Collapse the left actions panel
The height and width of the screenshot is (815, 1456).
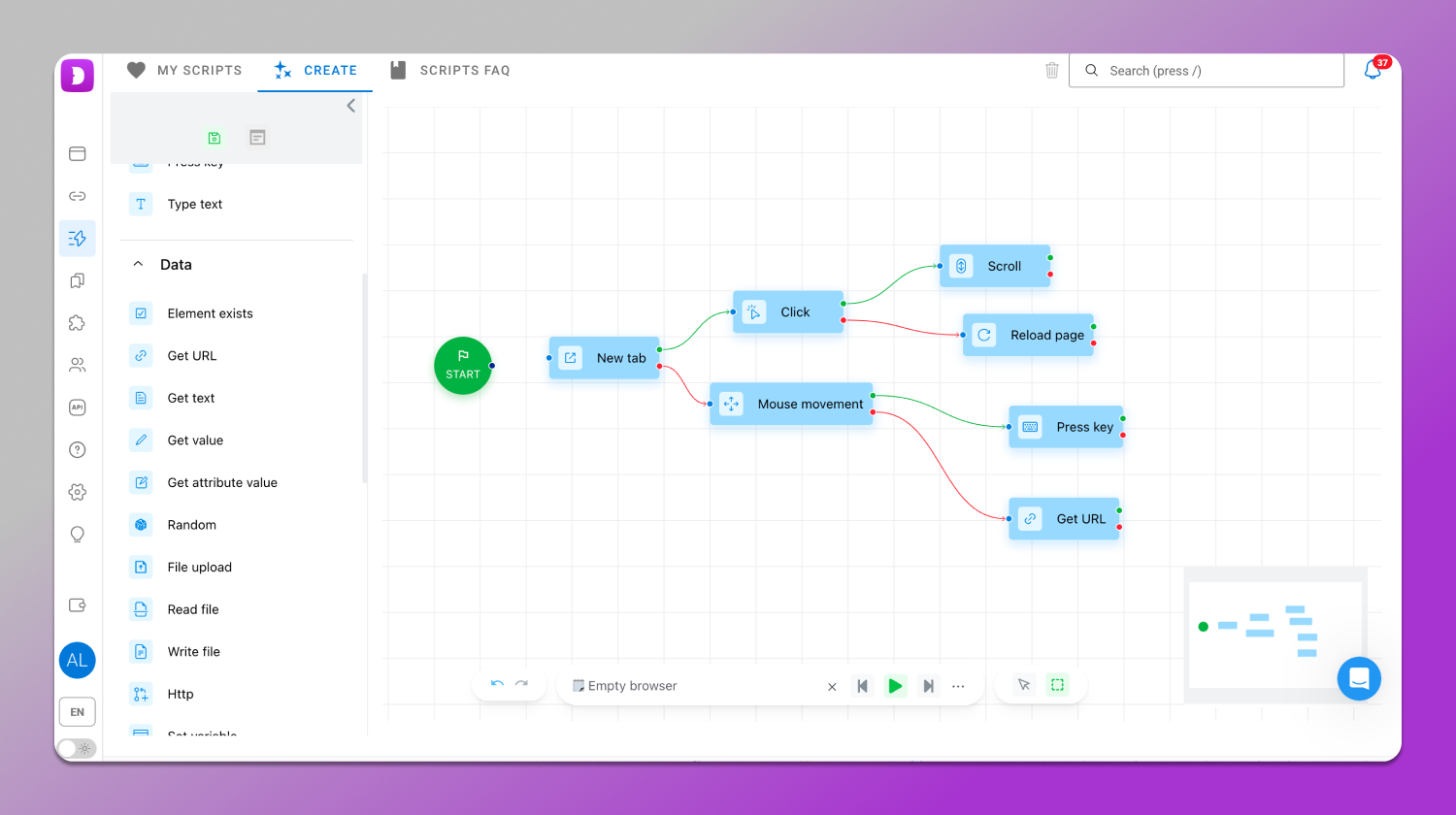click(351, 106)
